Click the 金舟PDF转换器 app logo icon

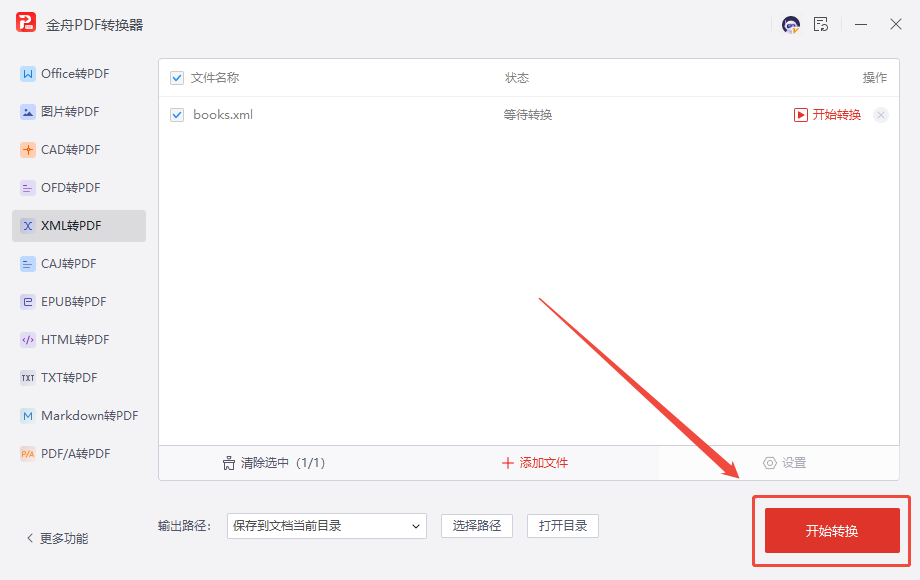26,23
